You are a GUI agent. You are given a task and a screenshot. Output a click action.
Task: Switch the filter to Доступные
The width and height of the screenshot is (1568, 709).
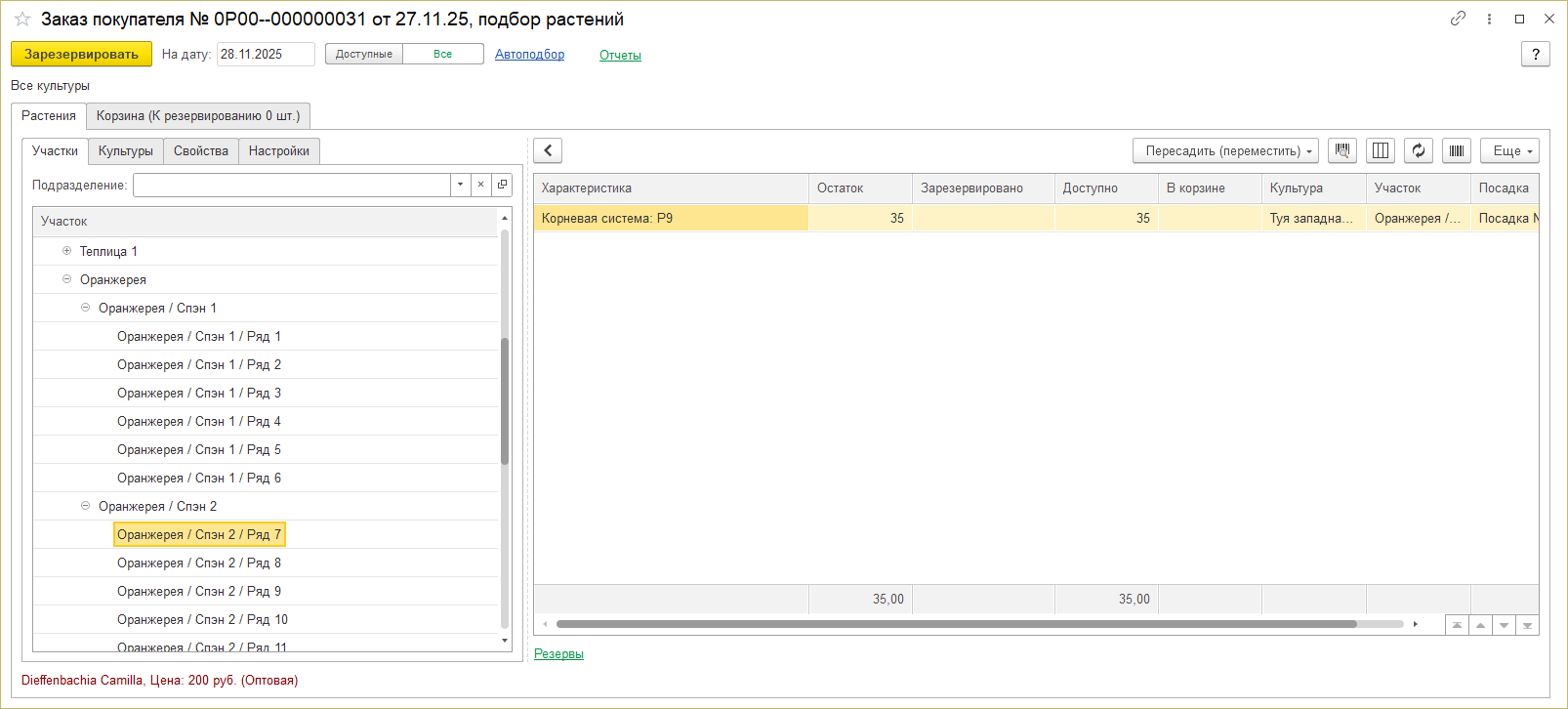click(x=364, y=55)
